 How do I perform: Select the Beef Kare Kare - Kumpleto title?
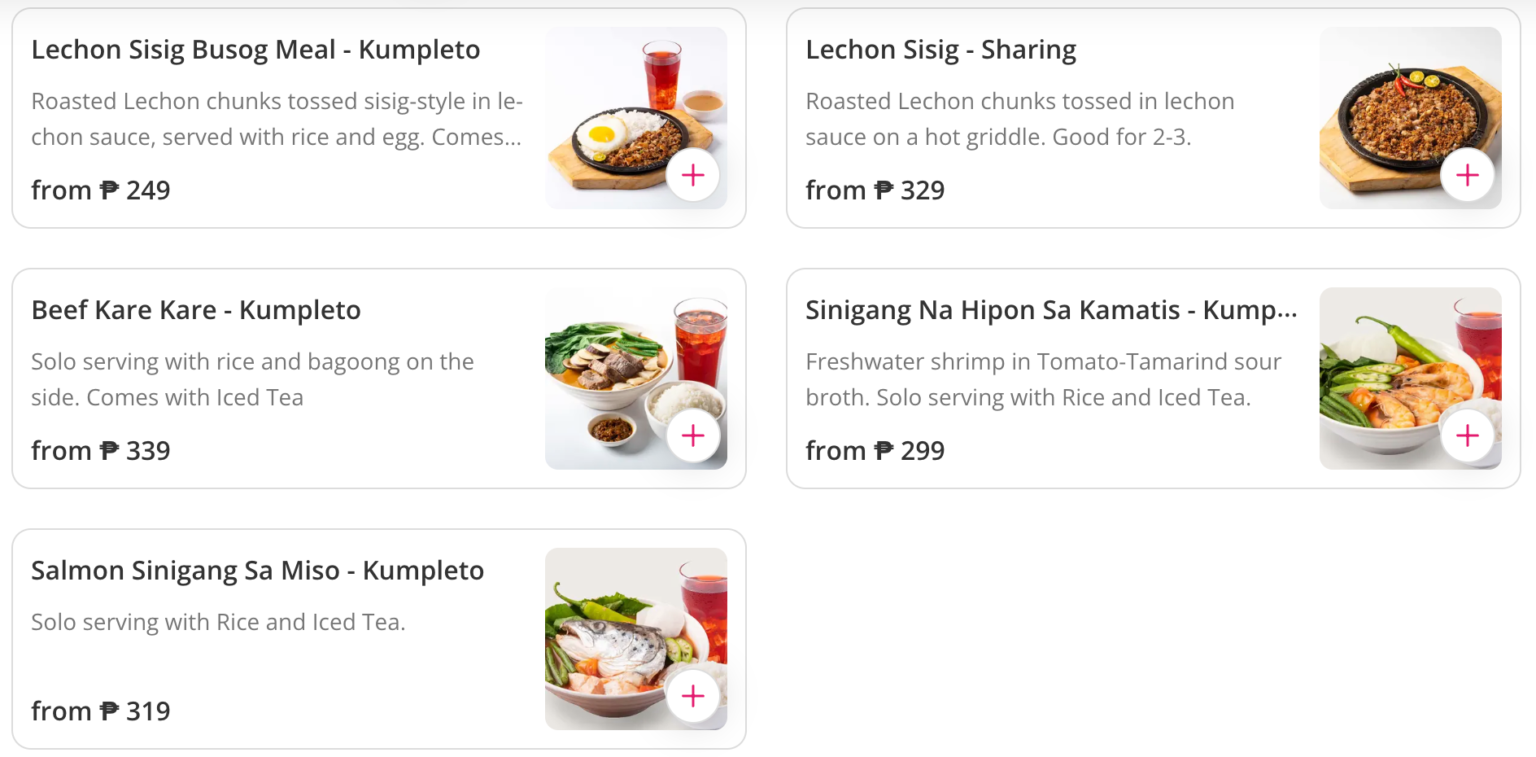click(195, 310)
